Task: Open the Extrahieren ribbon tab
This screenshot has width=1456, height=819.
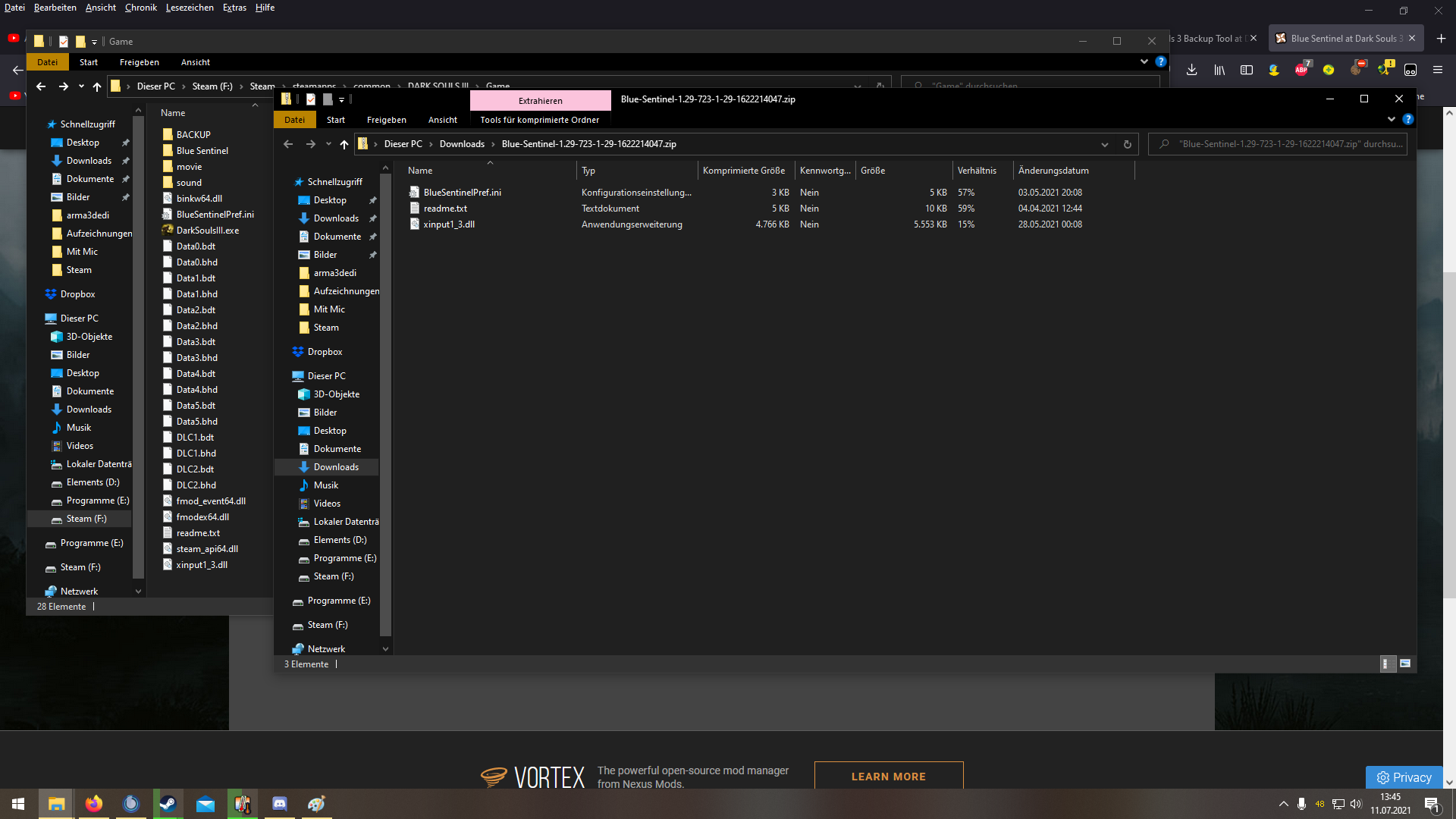Action: 540,101
